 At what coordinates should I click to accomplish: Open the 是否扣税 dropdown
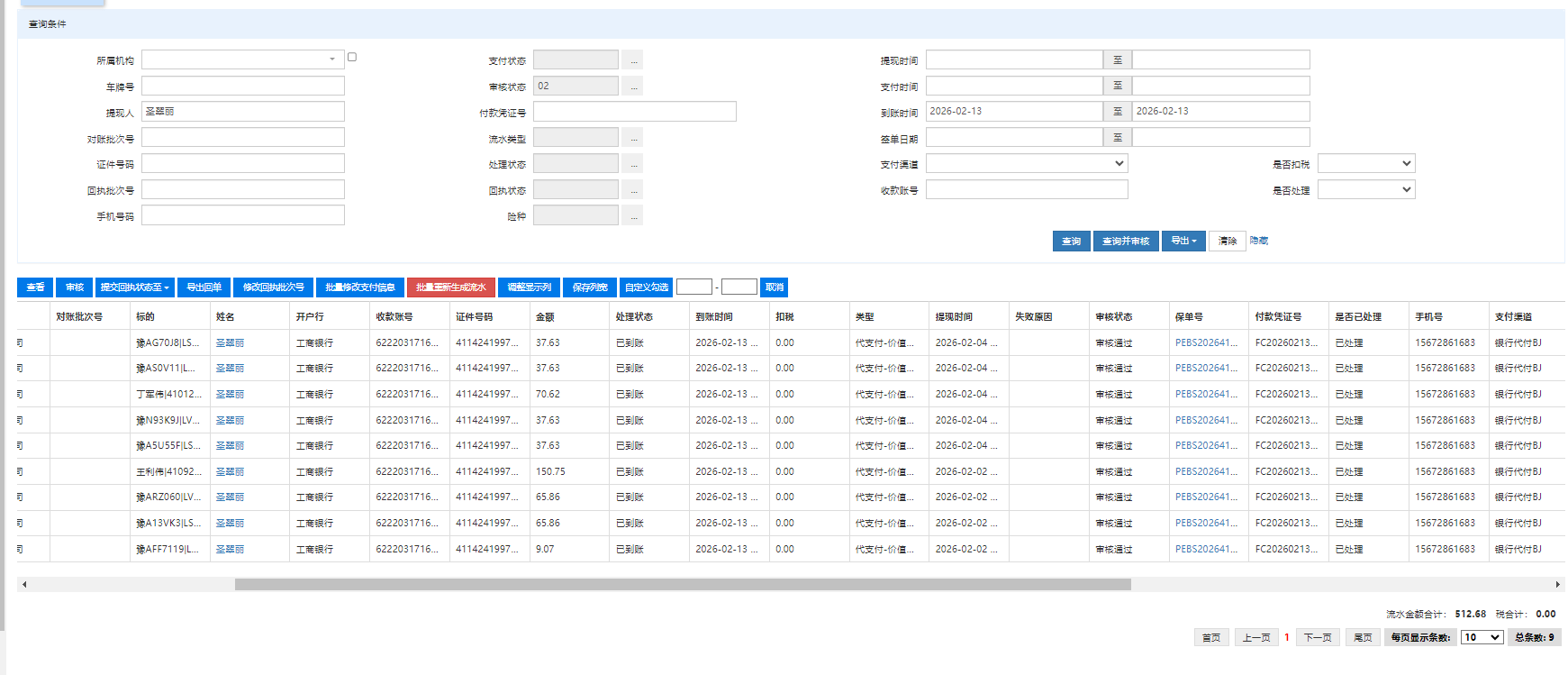coord(1365,164)
